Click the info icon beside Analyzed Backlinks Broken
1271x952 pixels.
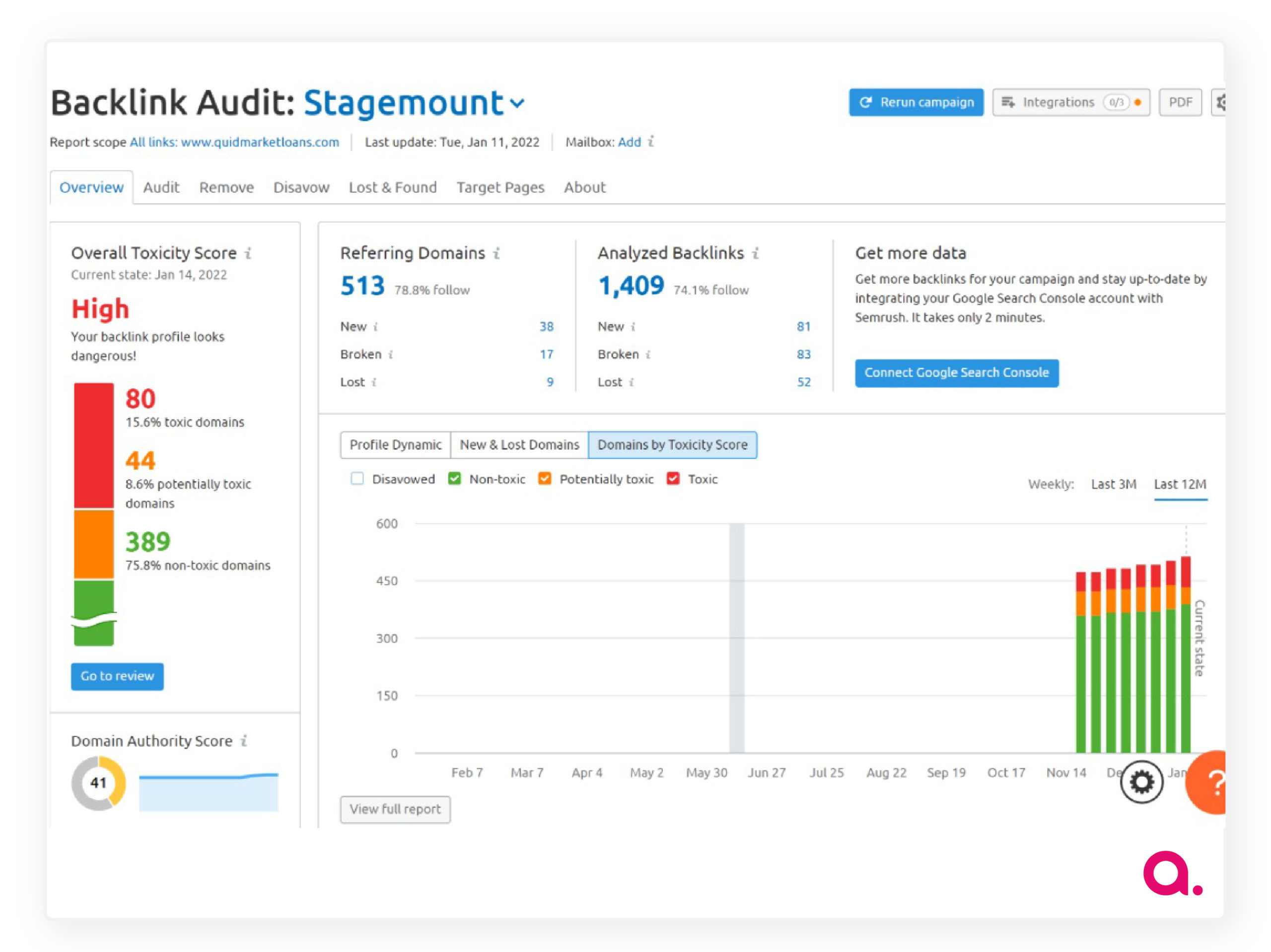pos(647,355)
